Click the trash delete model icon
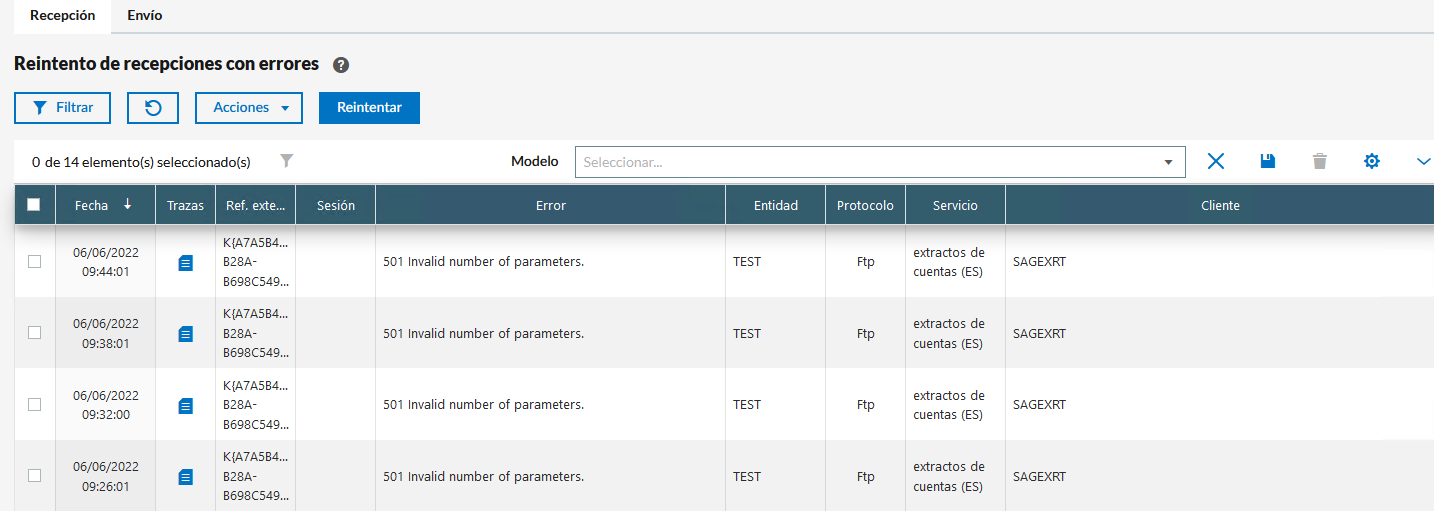Image resolution: width=1434 pixels, height=511 pixels. pos(1320,161)
